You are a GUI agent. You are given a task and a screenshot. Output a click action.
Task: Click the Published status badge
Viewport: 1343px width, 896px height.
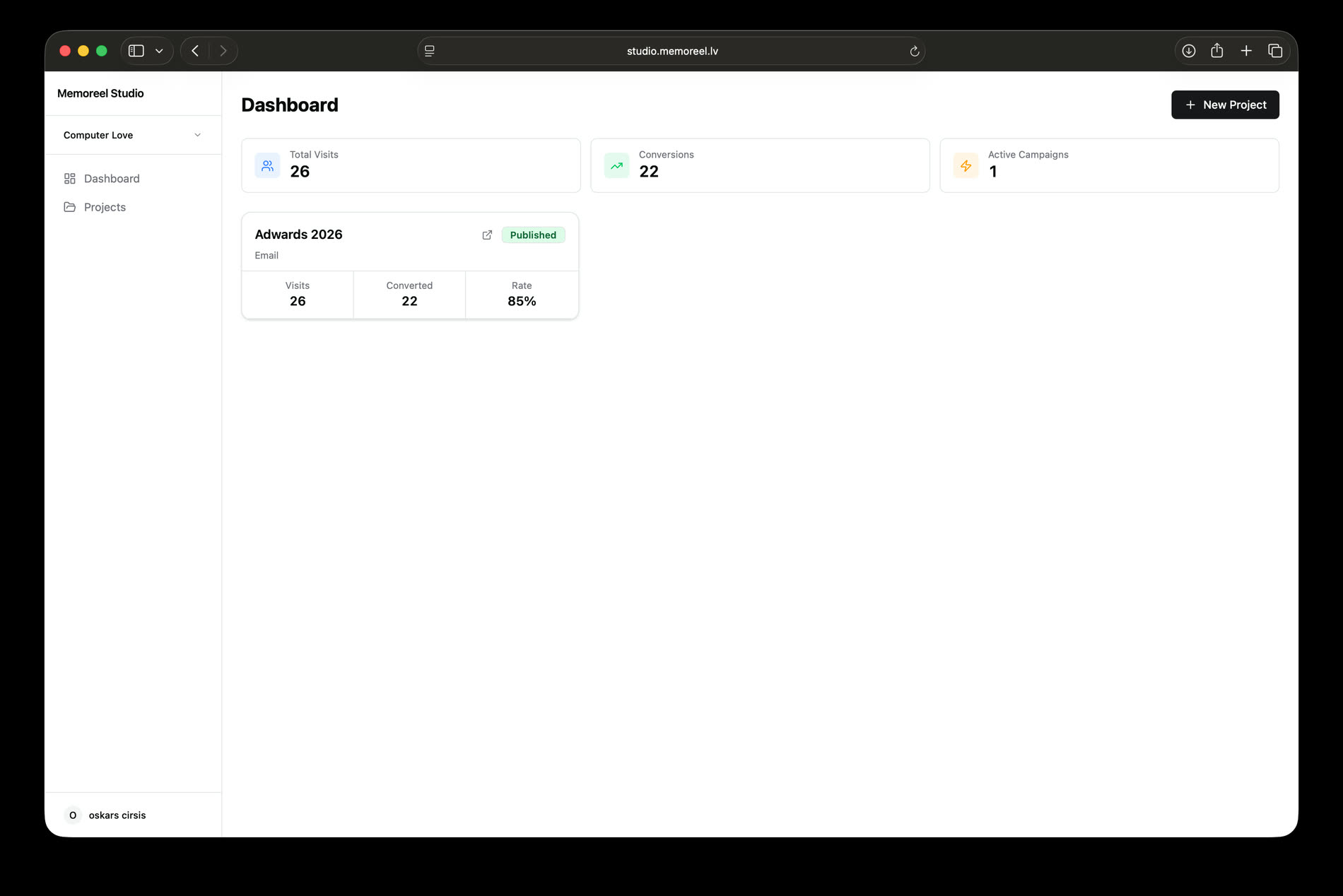[x=533, y=235]
